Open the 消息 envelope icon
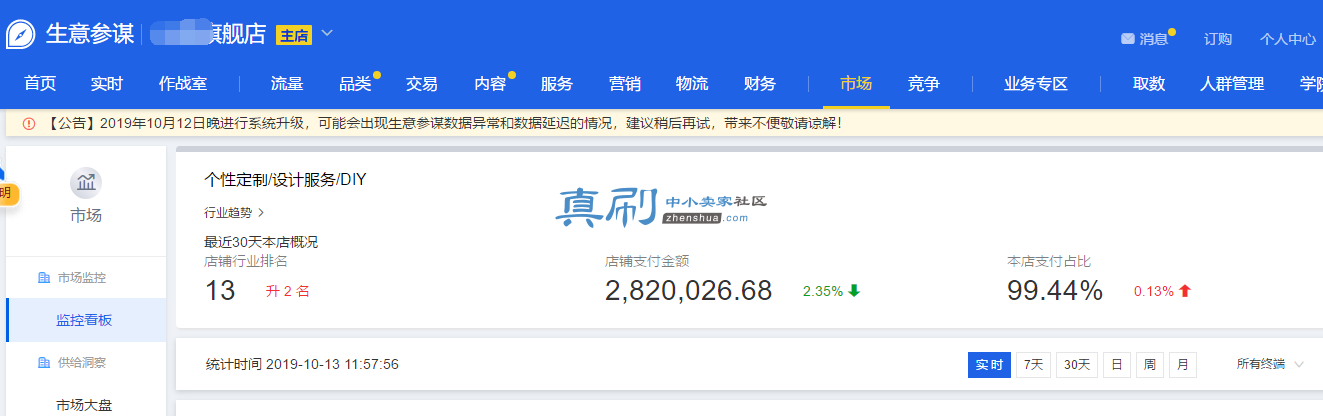 pos(1128,39)
